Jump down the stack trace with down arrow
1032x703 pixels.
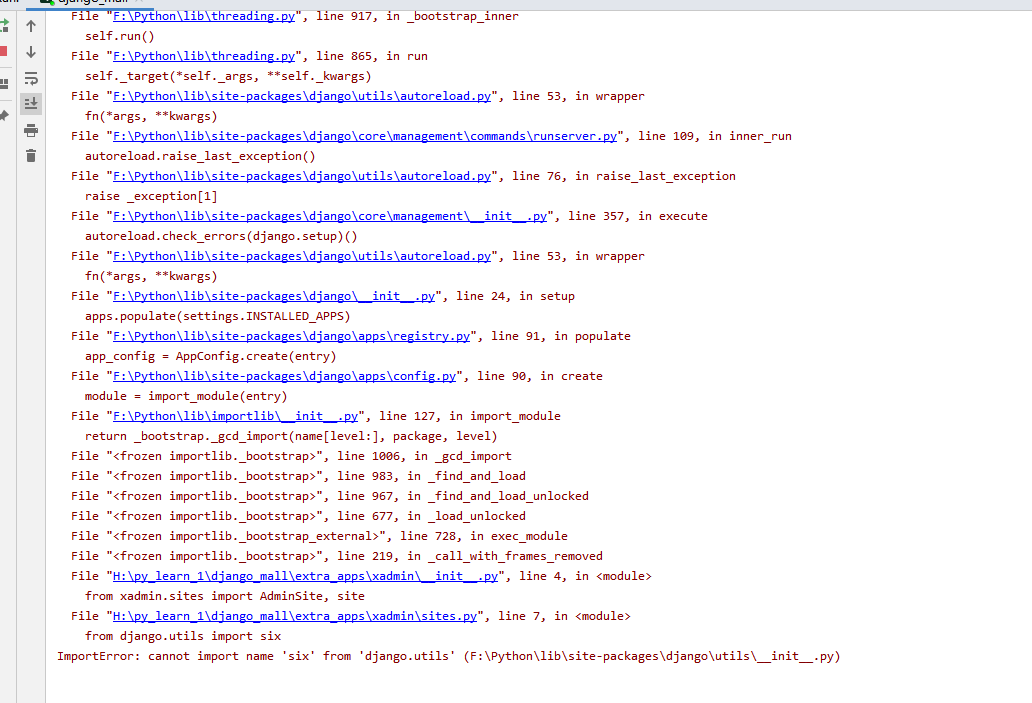pyautogui.click(x=31, y=52)
